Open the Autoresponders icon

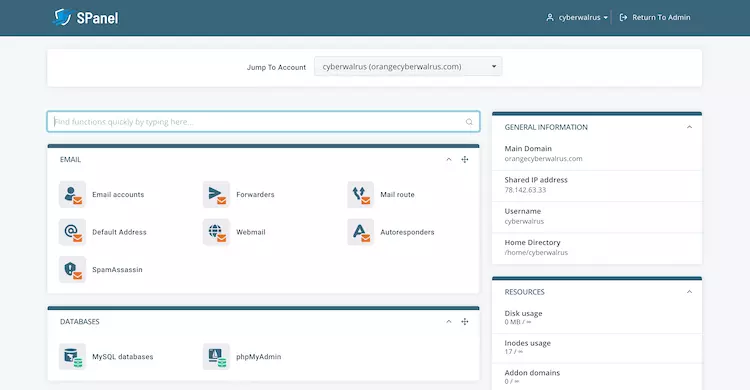[360, 232]
